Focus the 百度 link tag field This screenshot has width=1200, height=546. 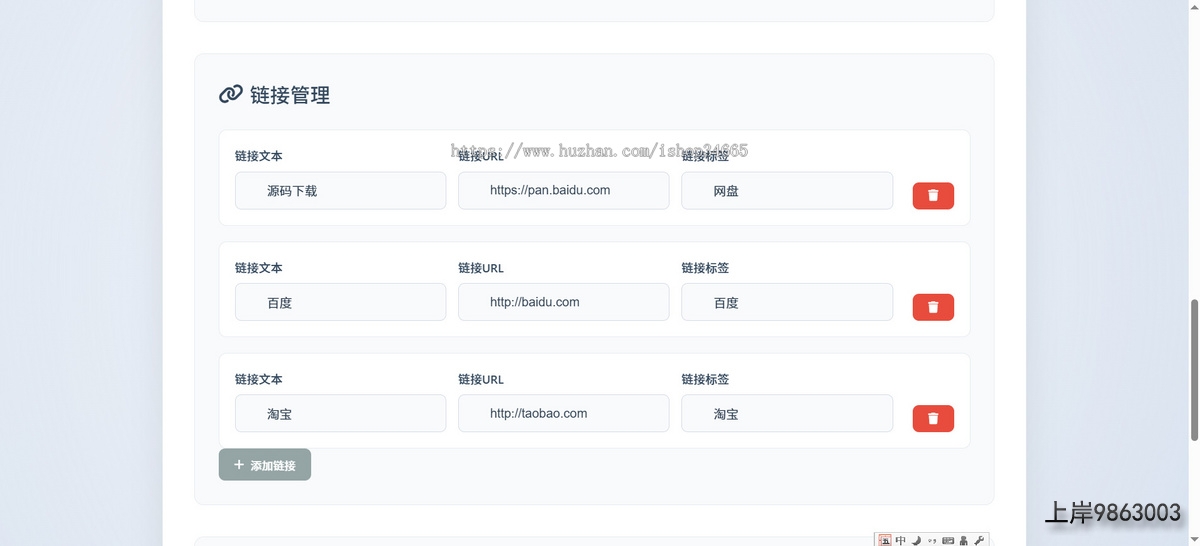coord(786,302)
